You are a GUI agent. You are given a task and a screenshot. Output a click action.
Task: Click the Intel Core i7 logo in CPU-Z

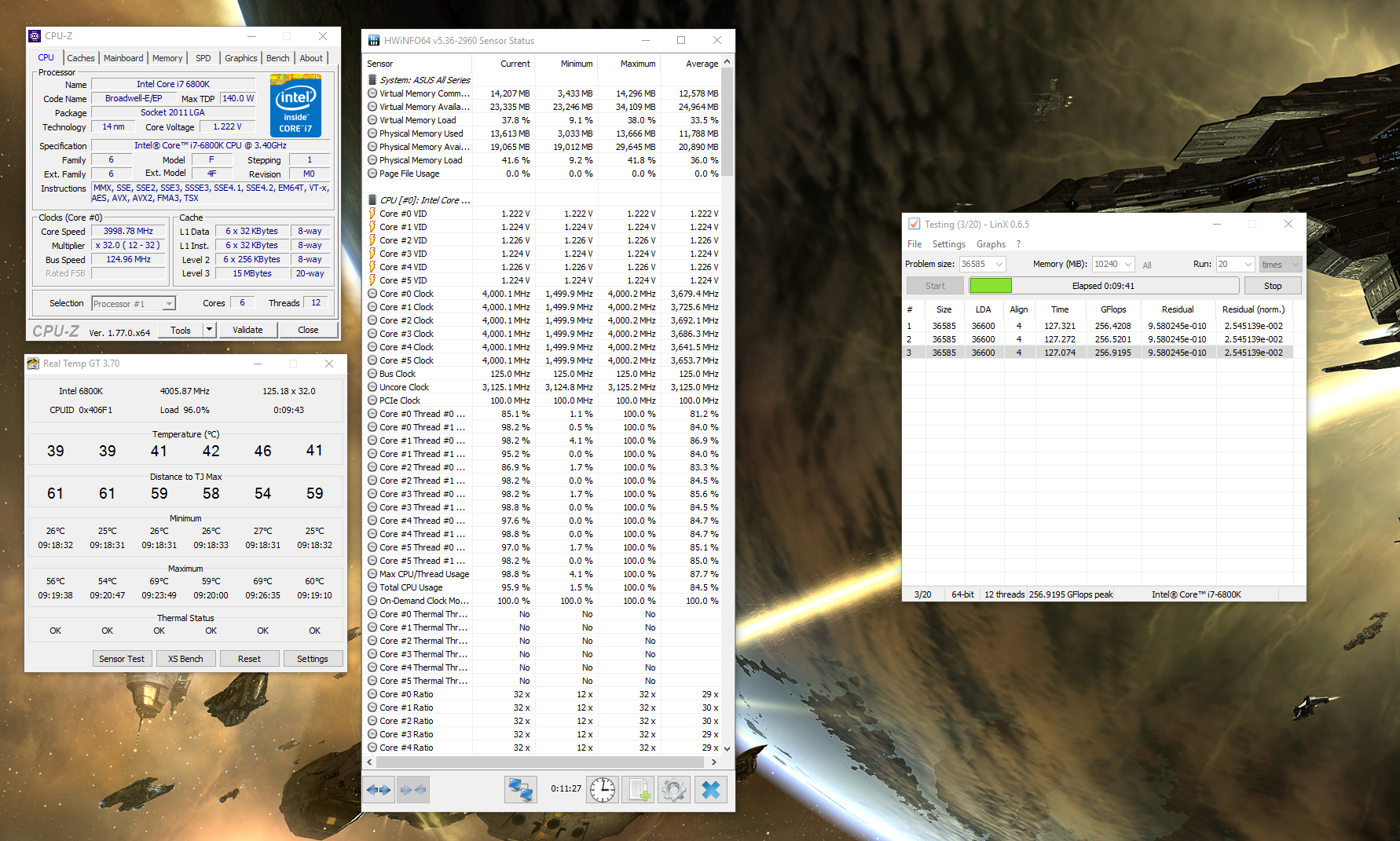pyautogui.click(x=295, y=105)
